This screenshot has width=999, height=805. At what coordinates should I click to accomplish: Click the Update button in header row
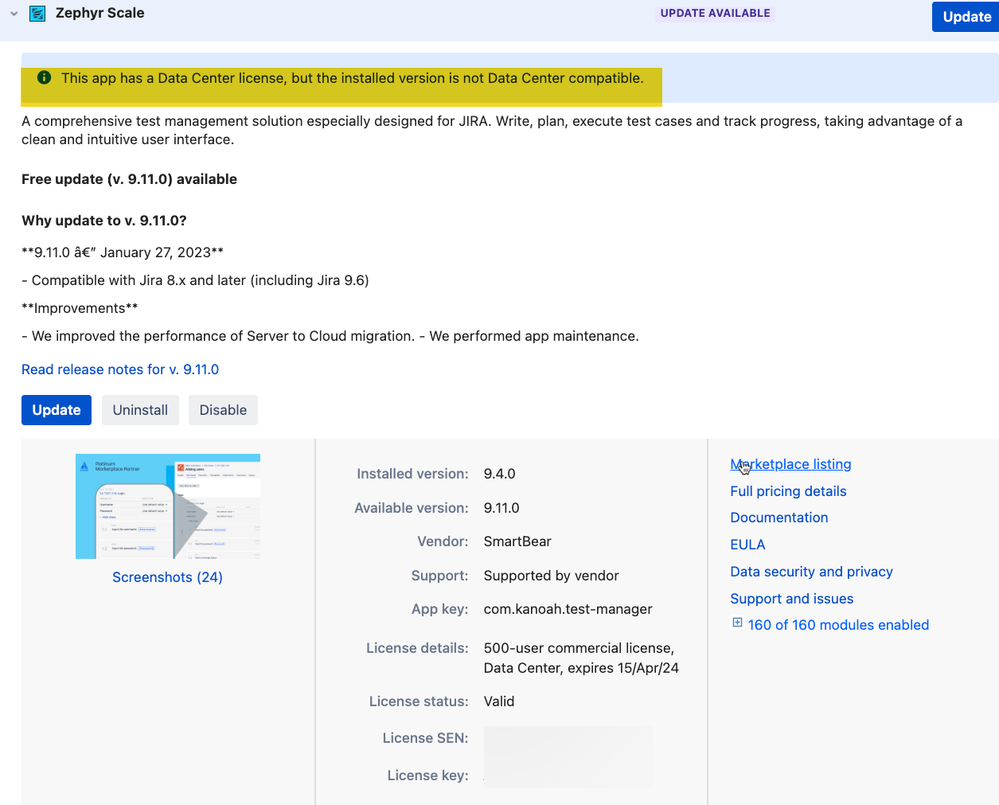pos(966,17)
